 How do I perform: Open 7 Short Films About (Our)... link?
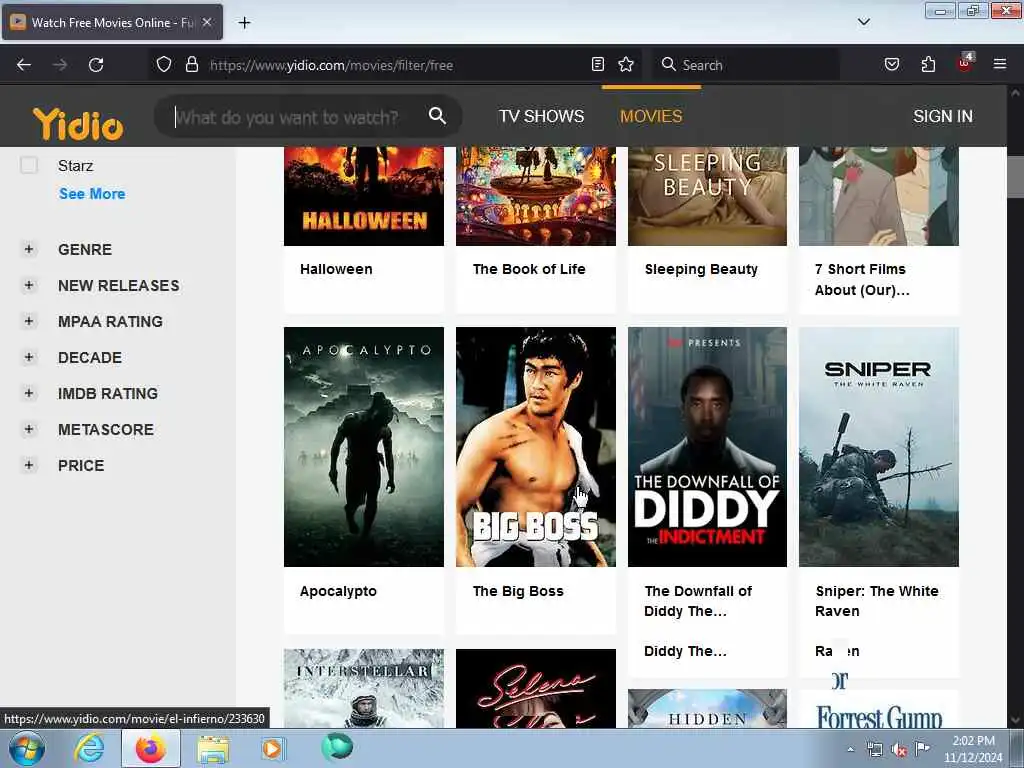pos(862,280)
